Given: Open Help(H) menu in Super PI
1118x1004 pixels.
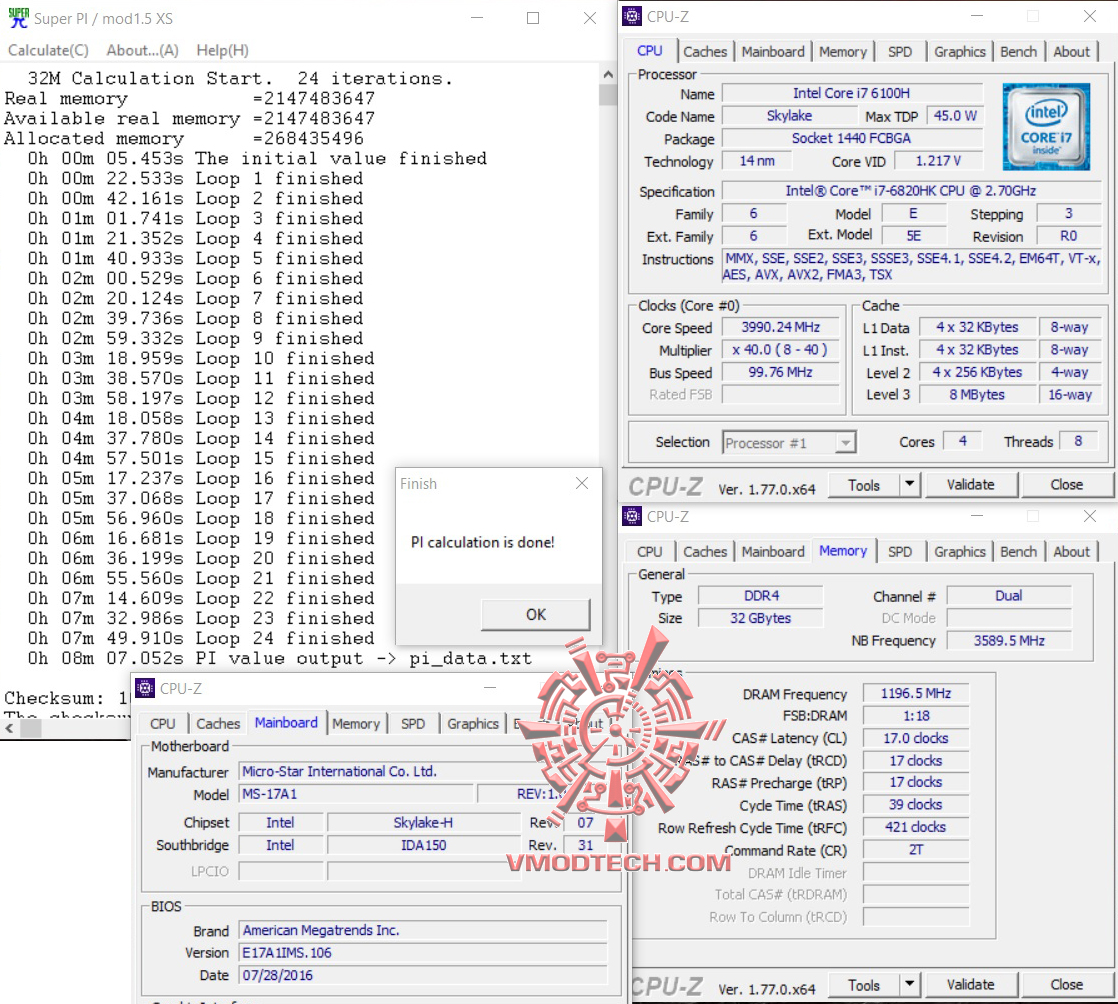Looking at the screenshot, I should tap(222, 50).
